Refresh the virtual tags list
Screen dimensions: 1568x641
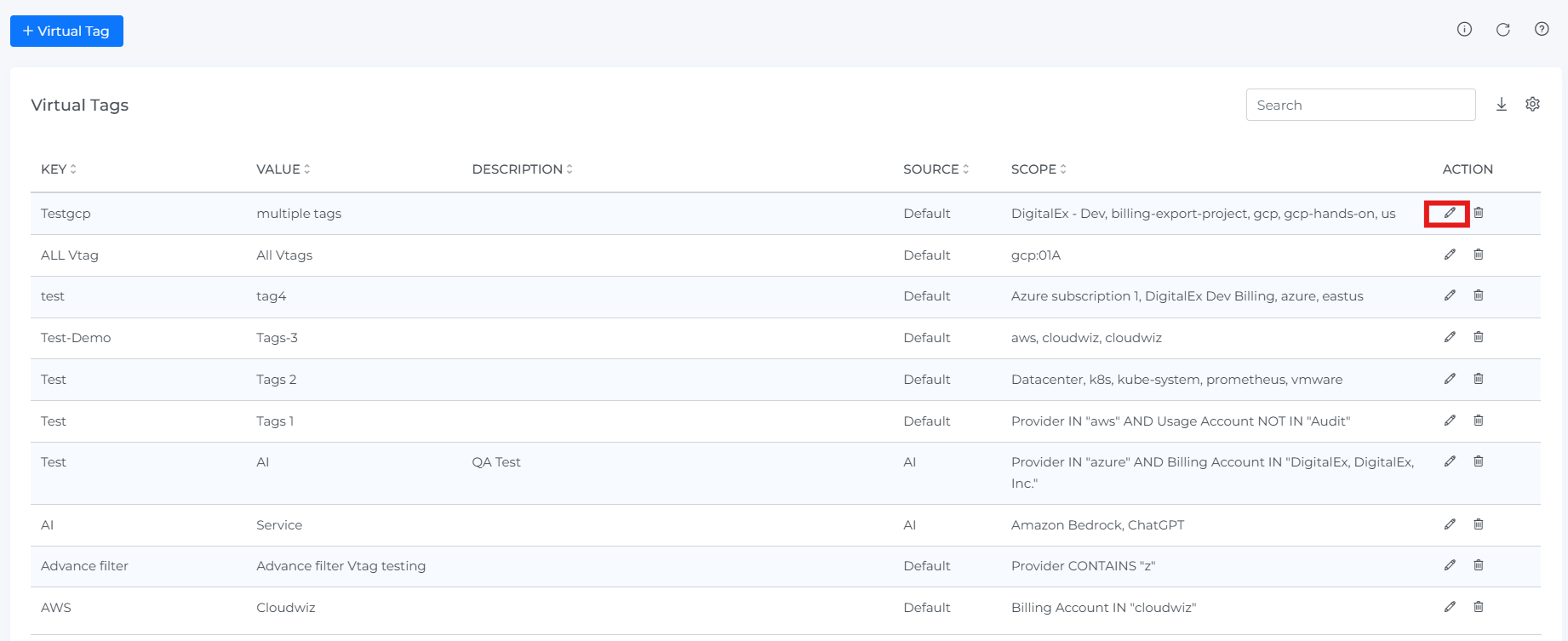click(x=1503, y=30)
